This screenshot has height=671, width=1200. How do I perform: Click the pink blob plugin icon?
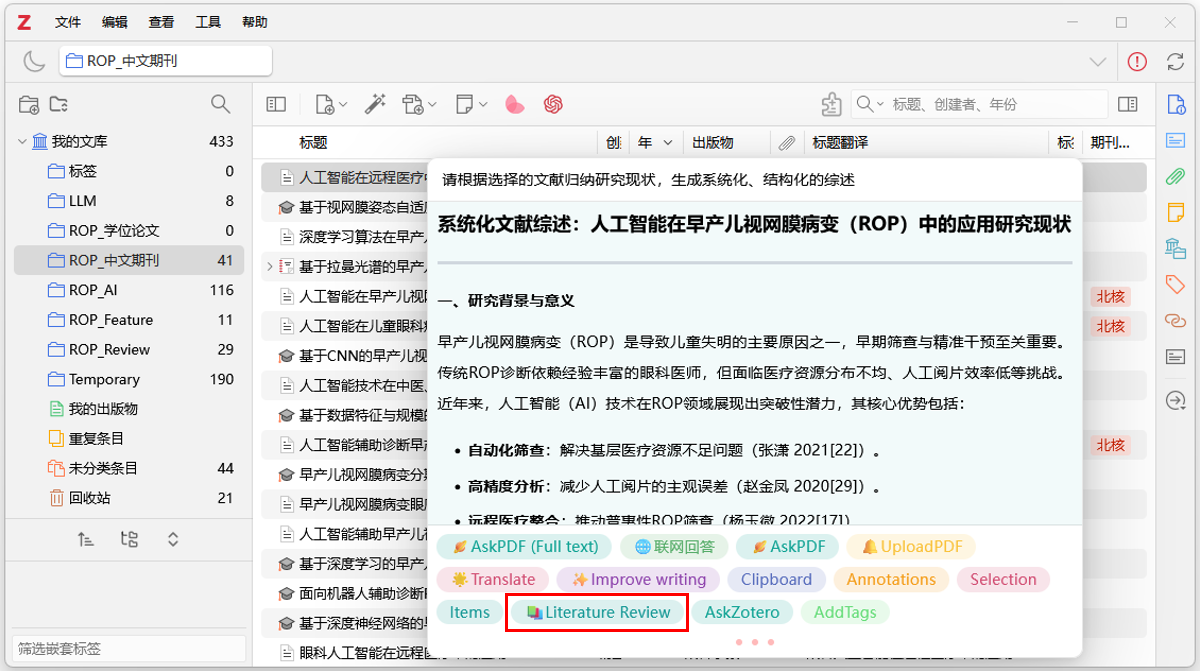514,104
